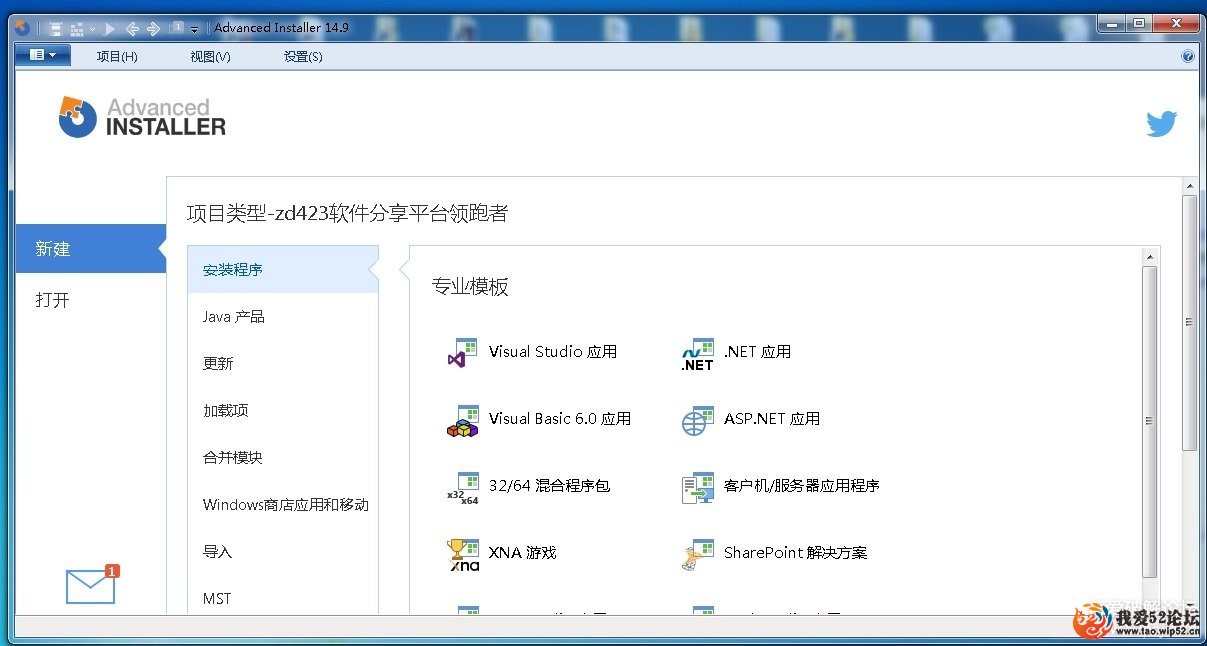Click the Visual Studio 应用 template icon
The height and width of the screenshot is (646, 1207).
coord(463,354)
